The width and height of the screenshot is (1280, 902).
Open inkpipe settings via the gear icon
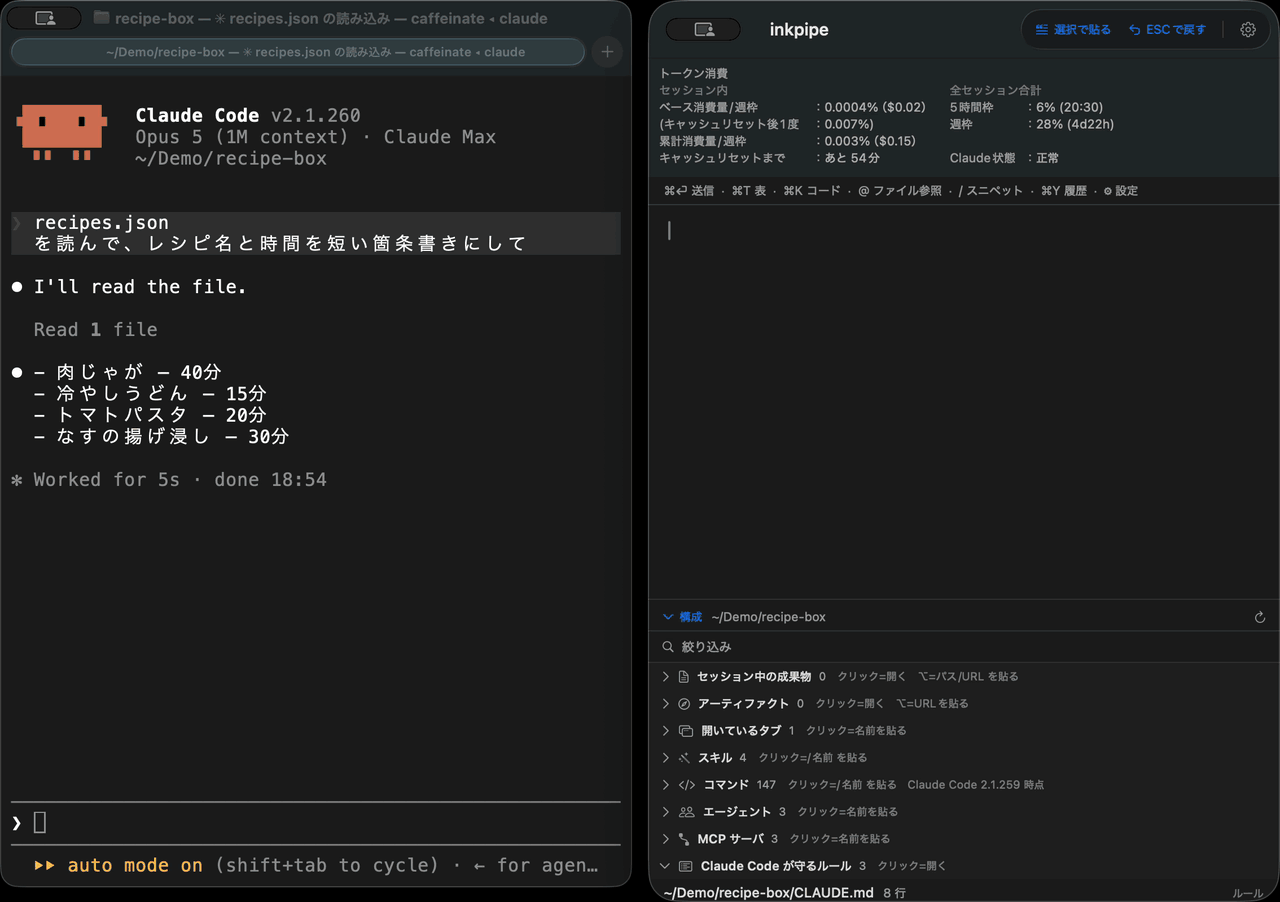tap(1247, 30)
